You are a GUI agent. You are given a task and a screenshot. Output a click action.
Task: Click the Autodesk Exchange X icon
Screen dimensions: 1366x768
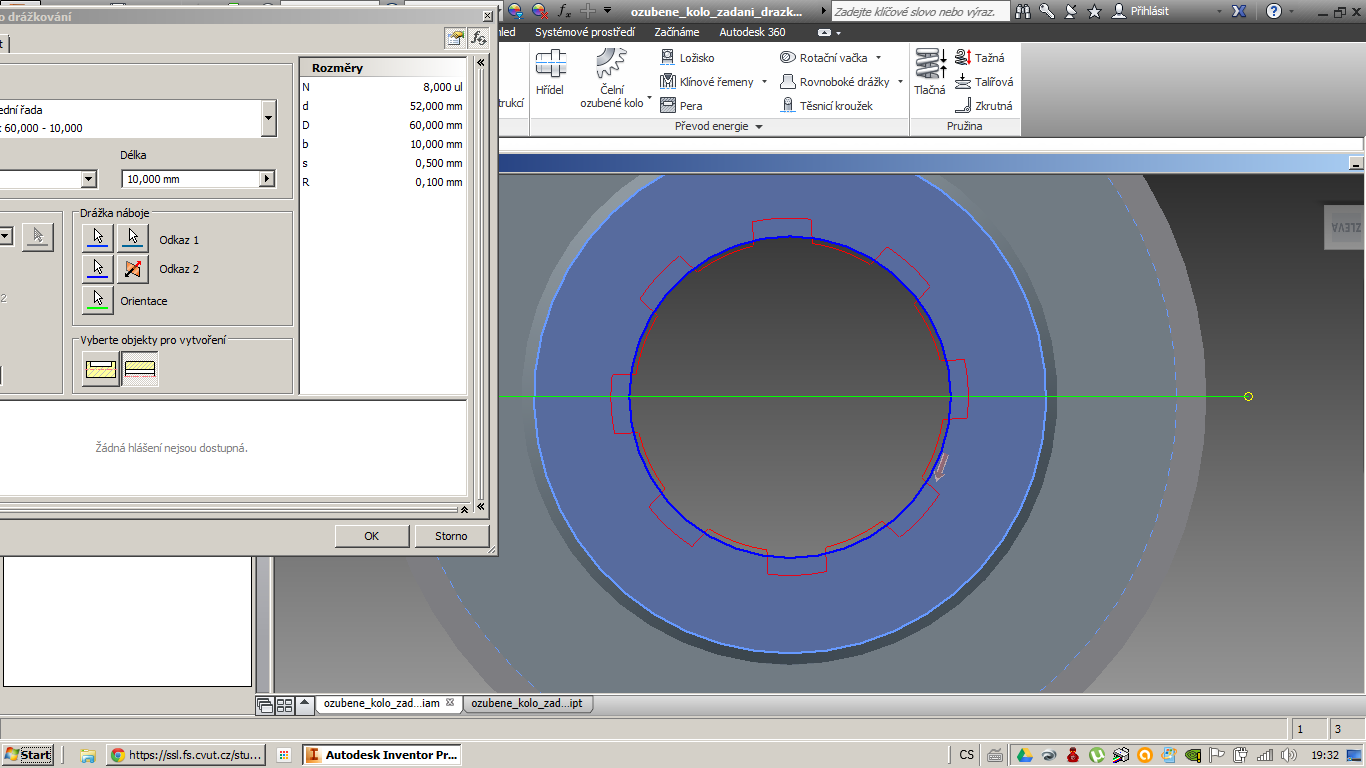point(1238,11)
